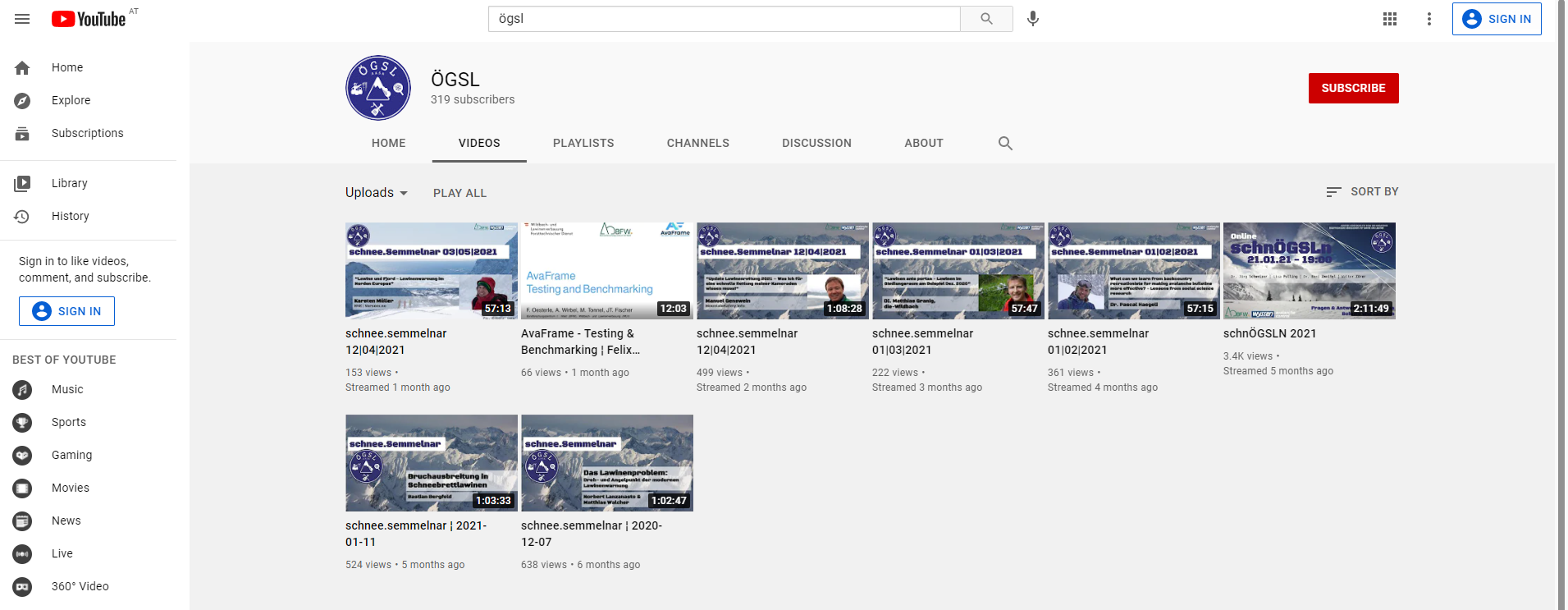Open the ABOUT tab
Image resolution: width=1568 pixels, height=610 pixels.
point(924,143)
